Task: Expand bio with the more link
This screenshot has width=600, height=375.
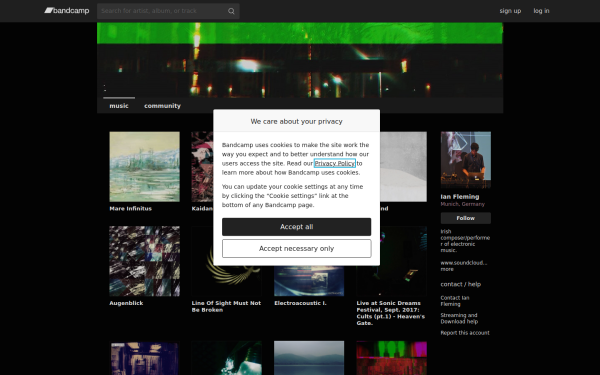Action: click(x=447, y=269)
